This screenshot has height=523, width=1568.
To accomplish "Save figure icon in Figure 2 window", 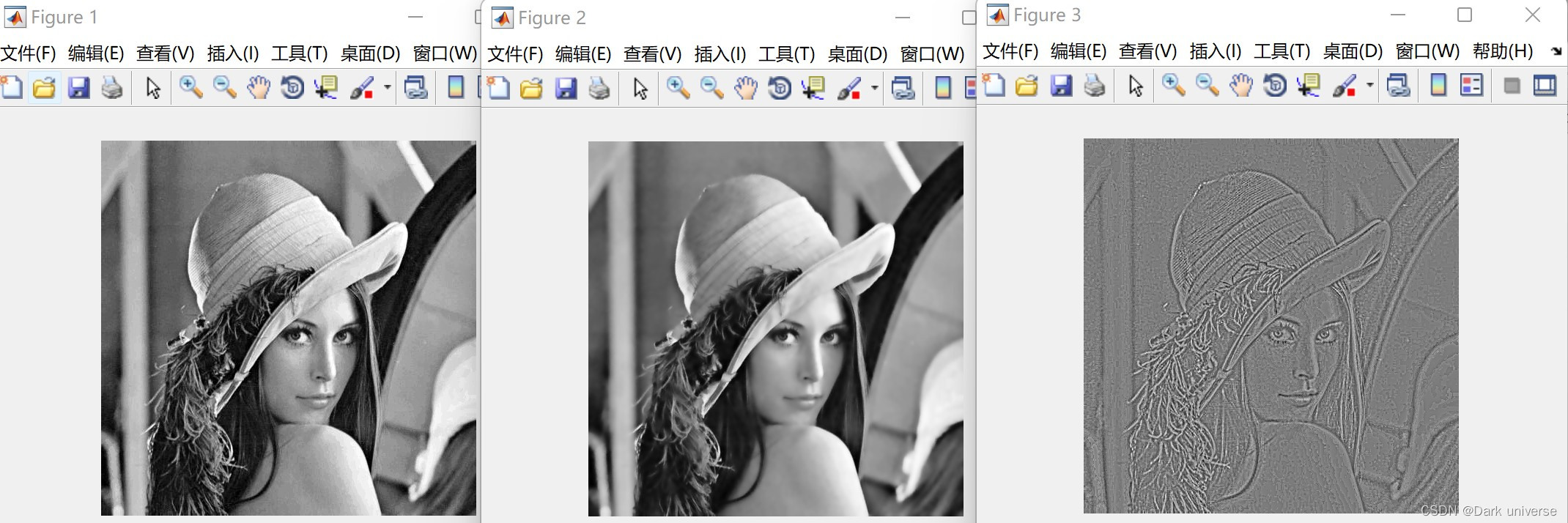I will tap(566, 88).
